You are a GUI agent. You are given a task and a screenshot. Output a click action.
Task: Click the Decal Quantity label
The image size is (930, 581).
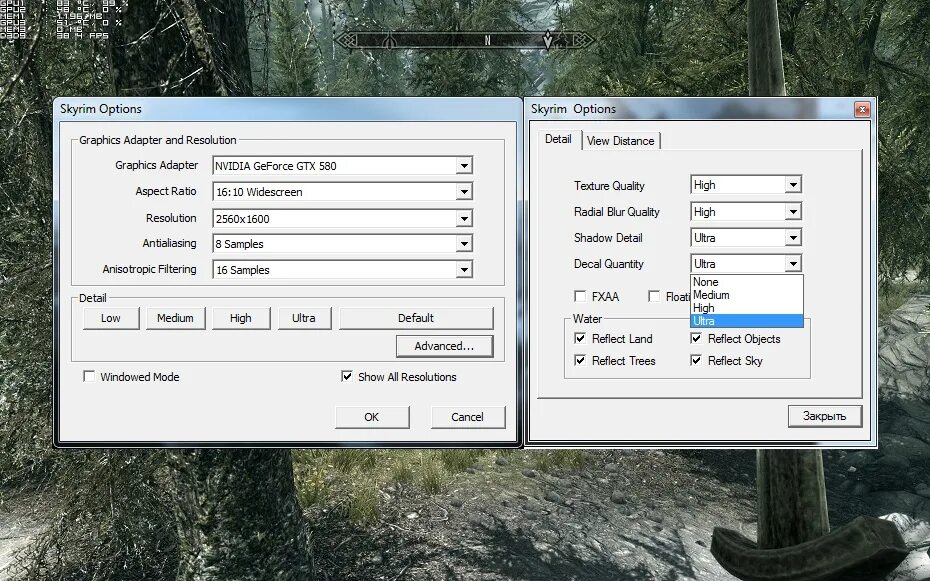pos(609,264)
